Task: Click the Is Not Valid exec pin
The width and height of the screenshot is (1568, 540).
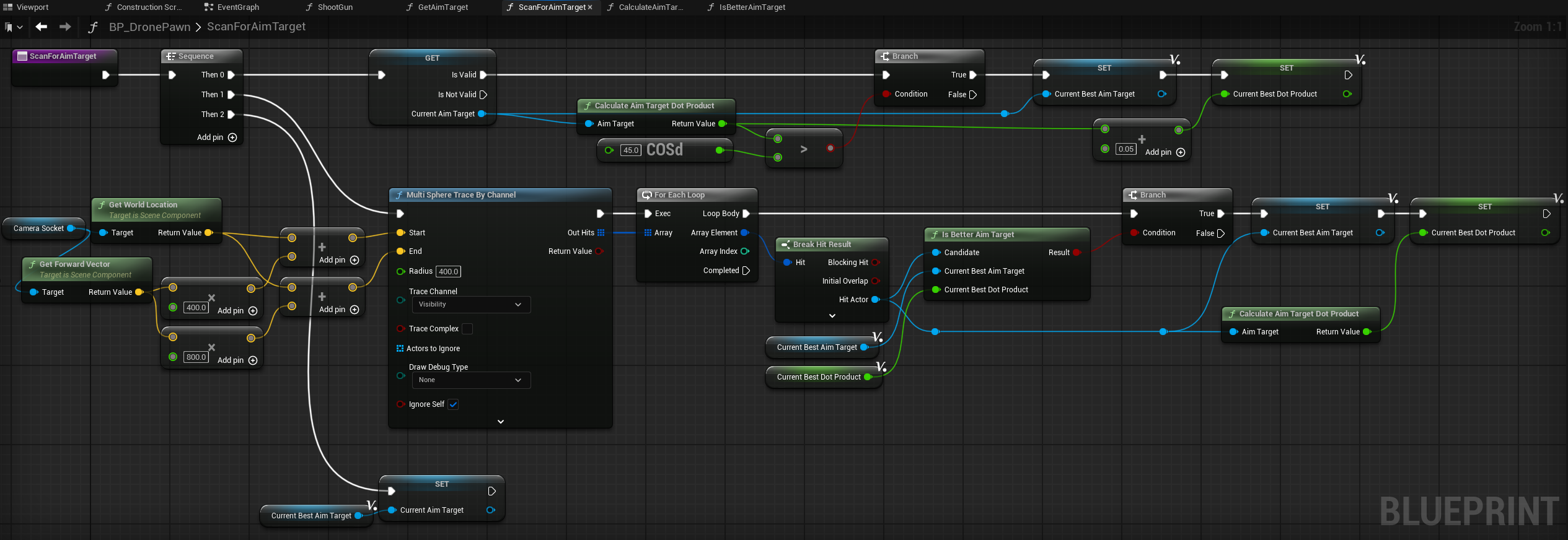Action: 483,95
